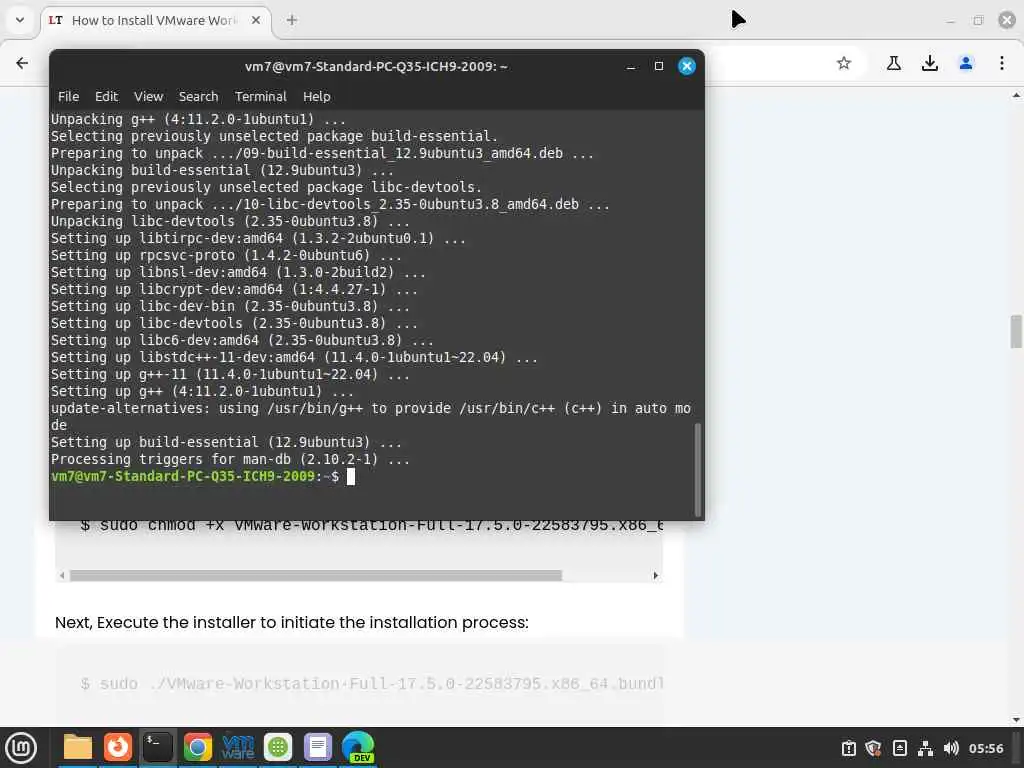Image resolution: width=1024 pixels, height=768 pixels.
Task: Open the browser downloads icon
Action: coord(929,63)
